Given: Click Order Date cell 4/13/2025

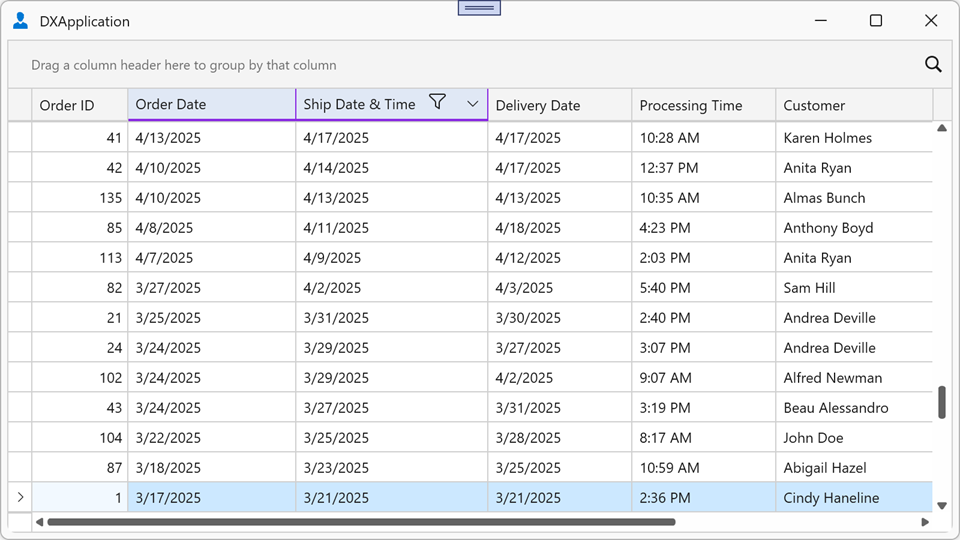Looking at the screenshot, I should (212, 138).
